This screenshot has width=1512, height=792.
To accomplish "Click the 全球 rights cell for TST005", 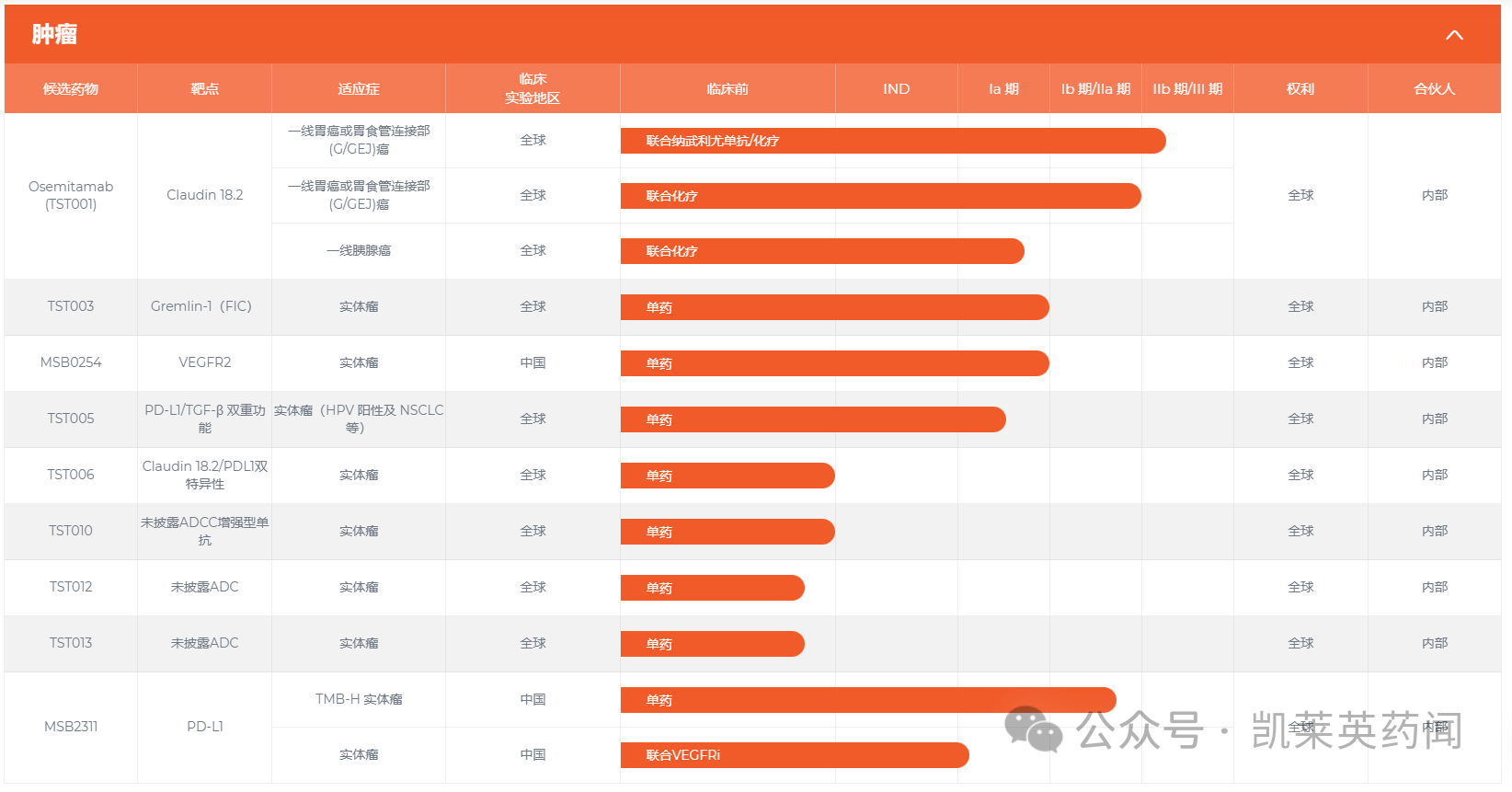I will 1300,419.
